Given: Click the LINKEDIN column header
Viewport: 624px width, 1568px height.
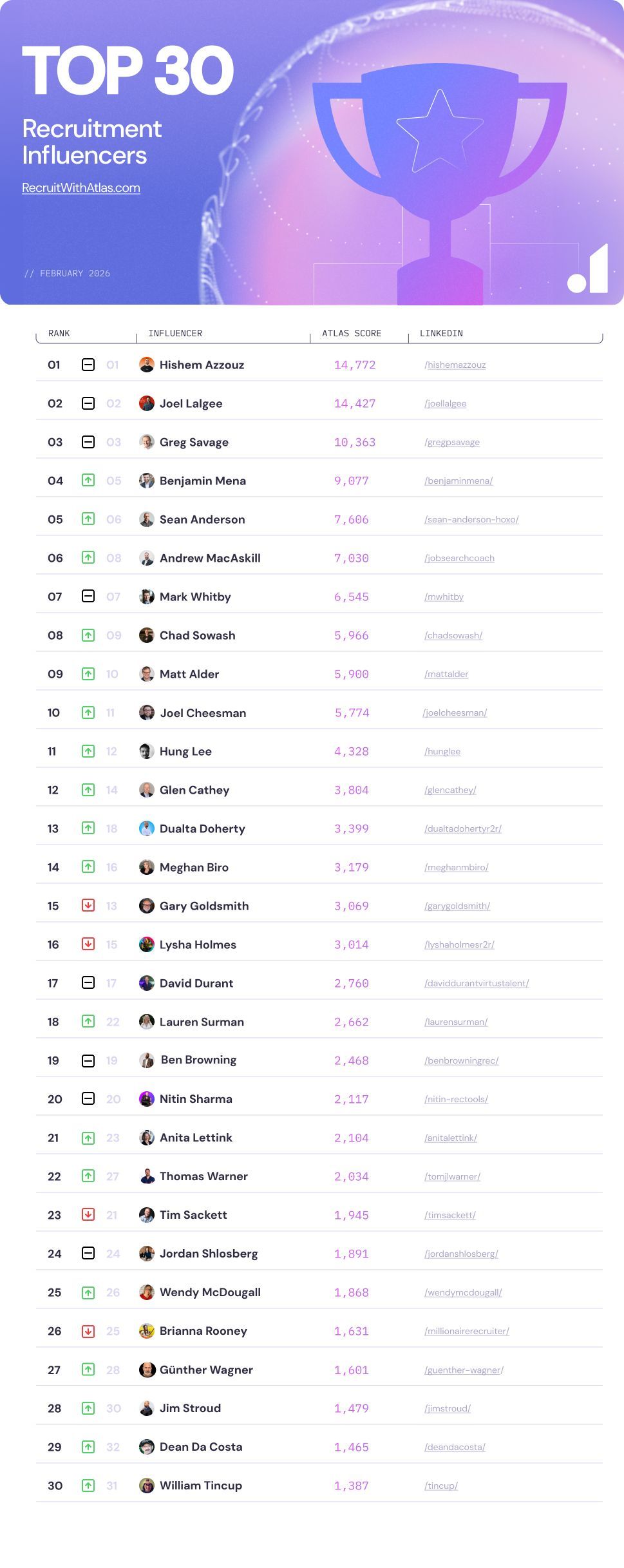Looking at the screenshot, I should (441, 334).
